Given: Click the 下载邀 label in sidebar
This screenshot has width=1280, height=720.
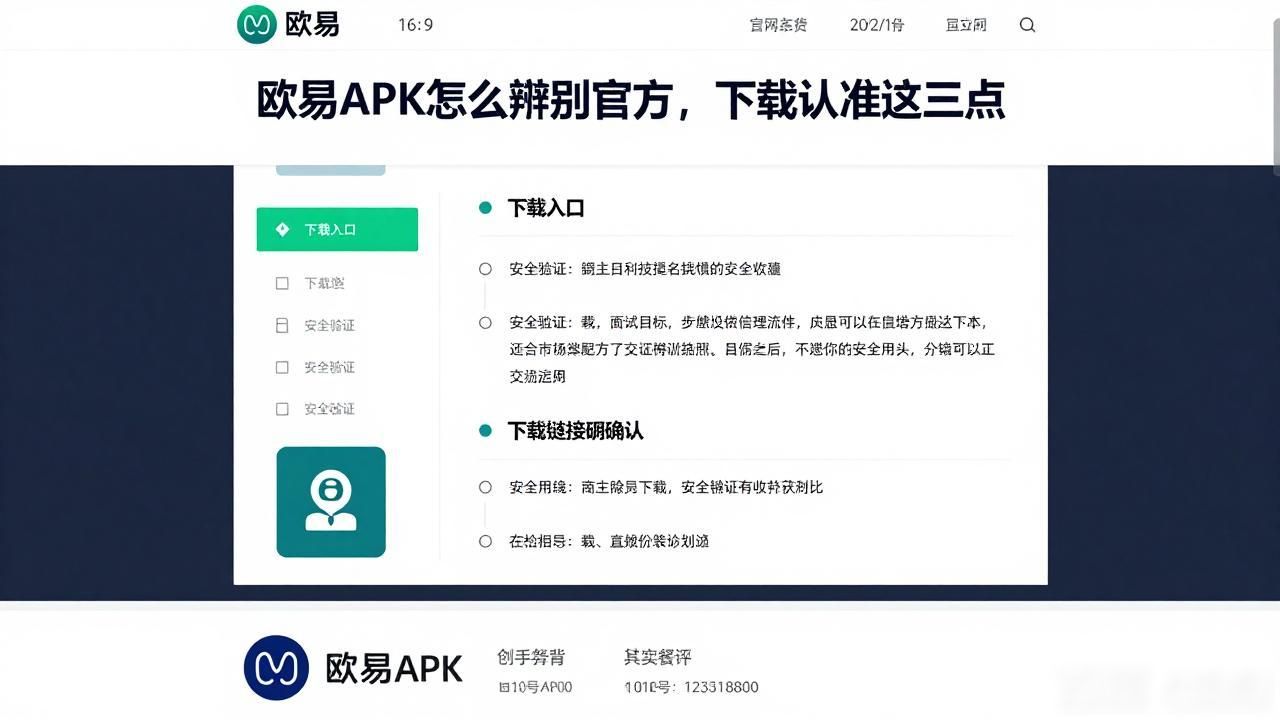Looking at the screenshot, I should (x=324, y=283).
